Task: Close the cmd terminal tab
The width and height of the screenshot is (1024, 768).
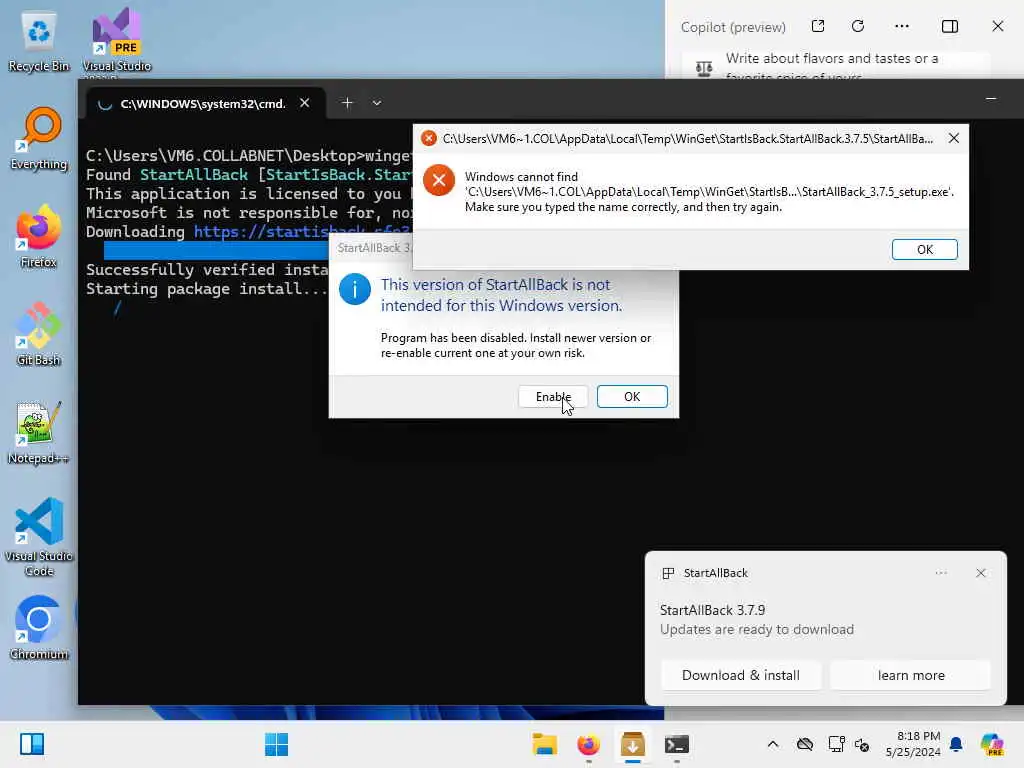Action: coord(304,103)
